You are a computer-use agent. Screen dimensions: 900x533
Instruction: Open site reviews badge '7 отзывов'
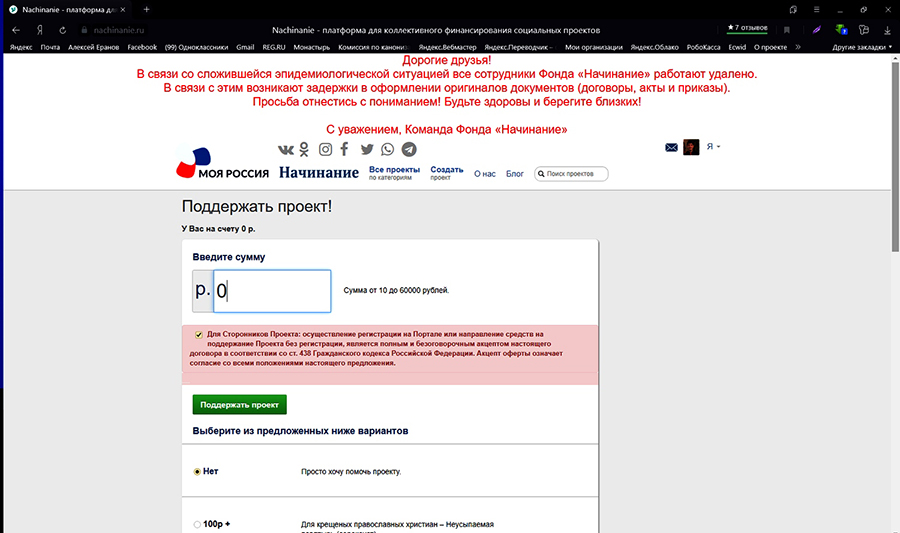coord(747,28)
